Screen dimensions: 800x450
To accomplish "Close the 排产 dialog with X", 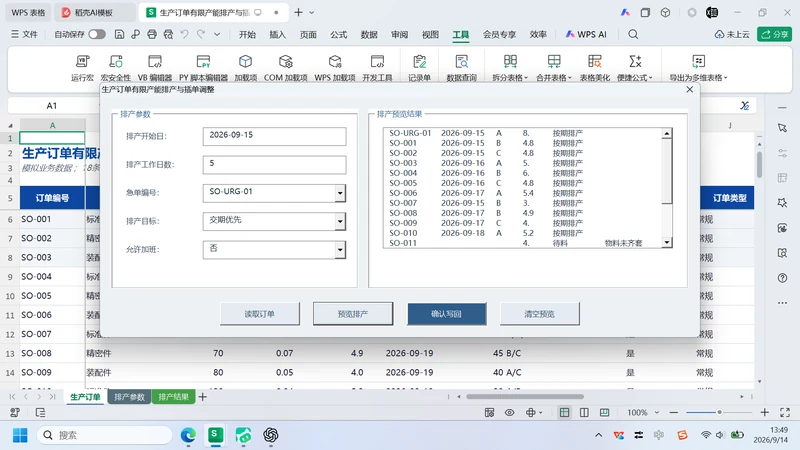I will pyautogui.click(x=690, y=89).
